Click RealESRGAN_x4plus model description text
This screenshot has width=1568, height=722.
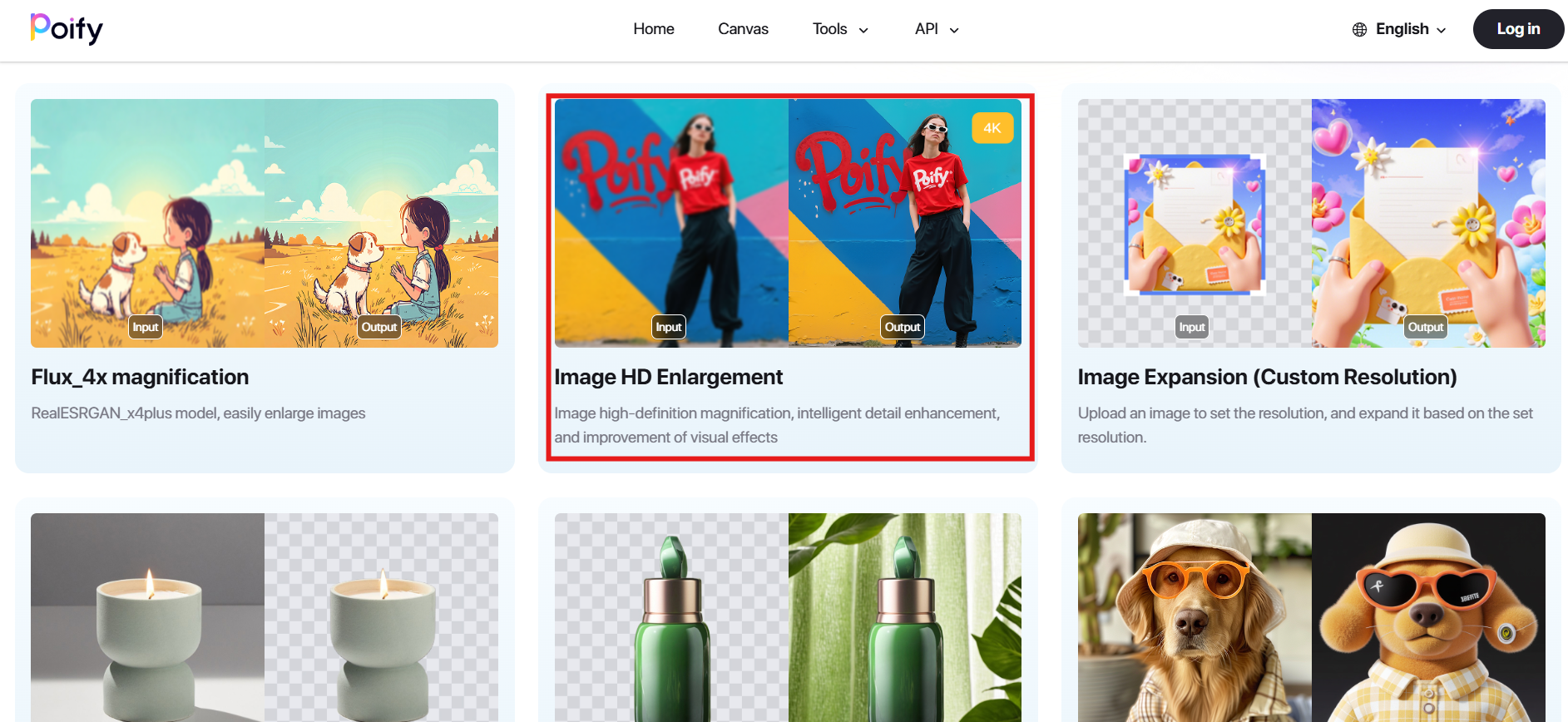[198, 413]
